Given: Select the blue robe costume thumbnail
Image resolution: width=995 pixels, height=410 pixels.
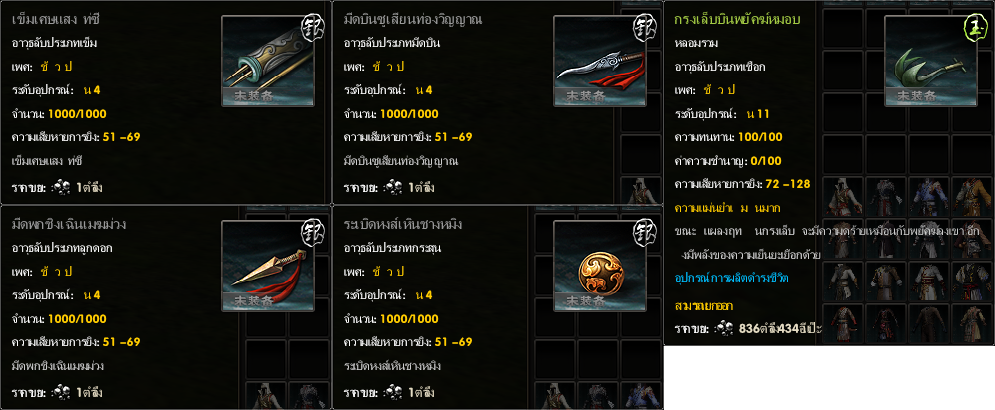Looking at the screenshot, I should (x=928, y=197).
